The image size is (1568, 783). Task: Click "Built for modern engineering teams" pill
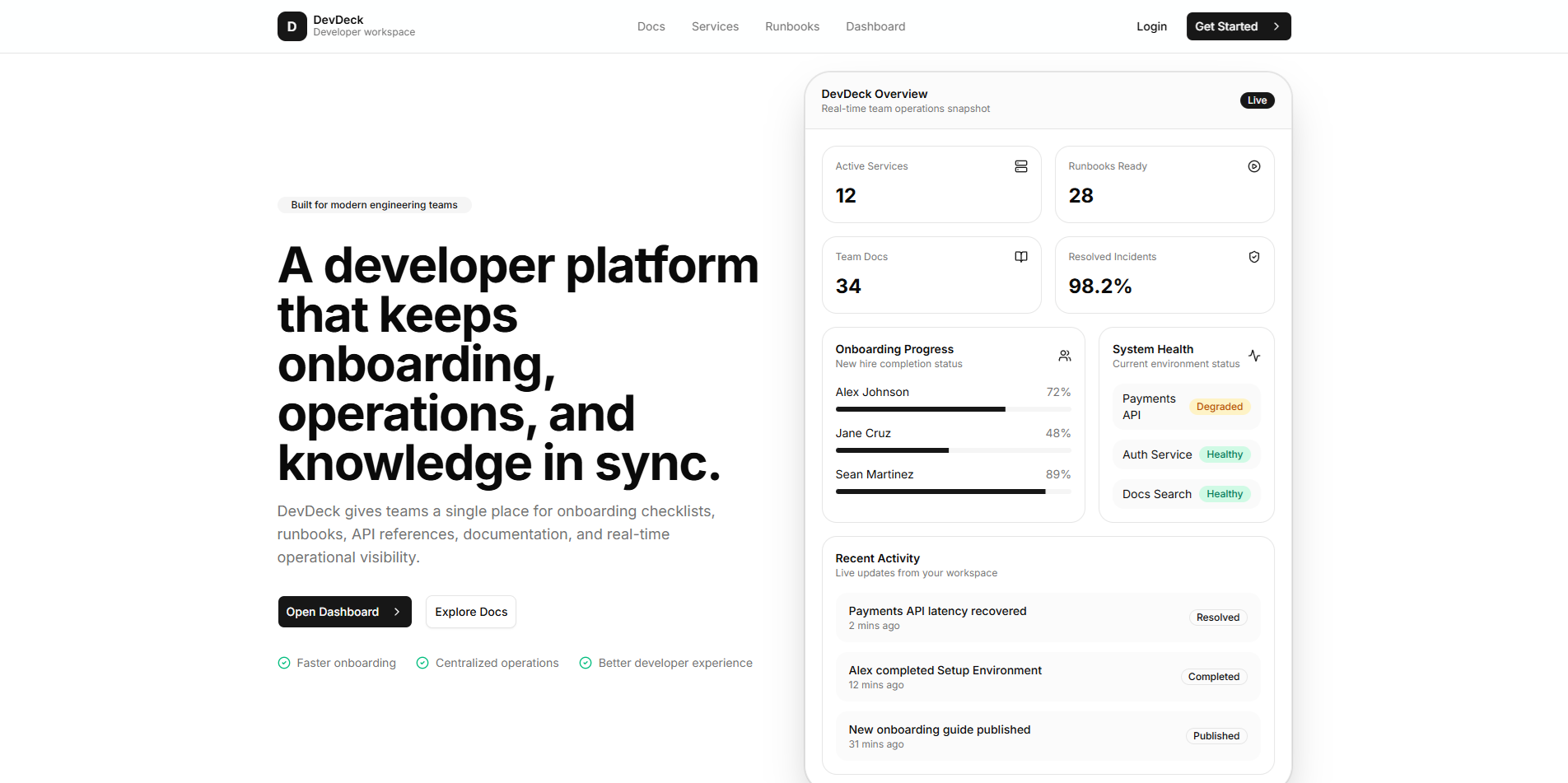[374, 205]
